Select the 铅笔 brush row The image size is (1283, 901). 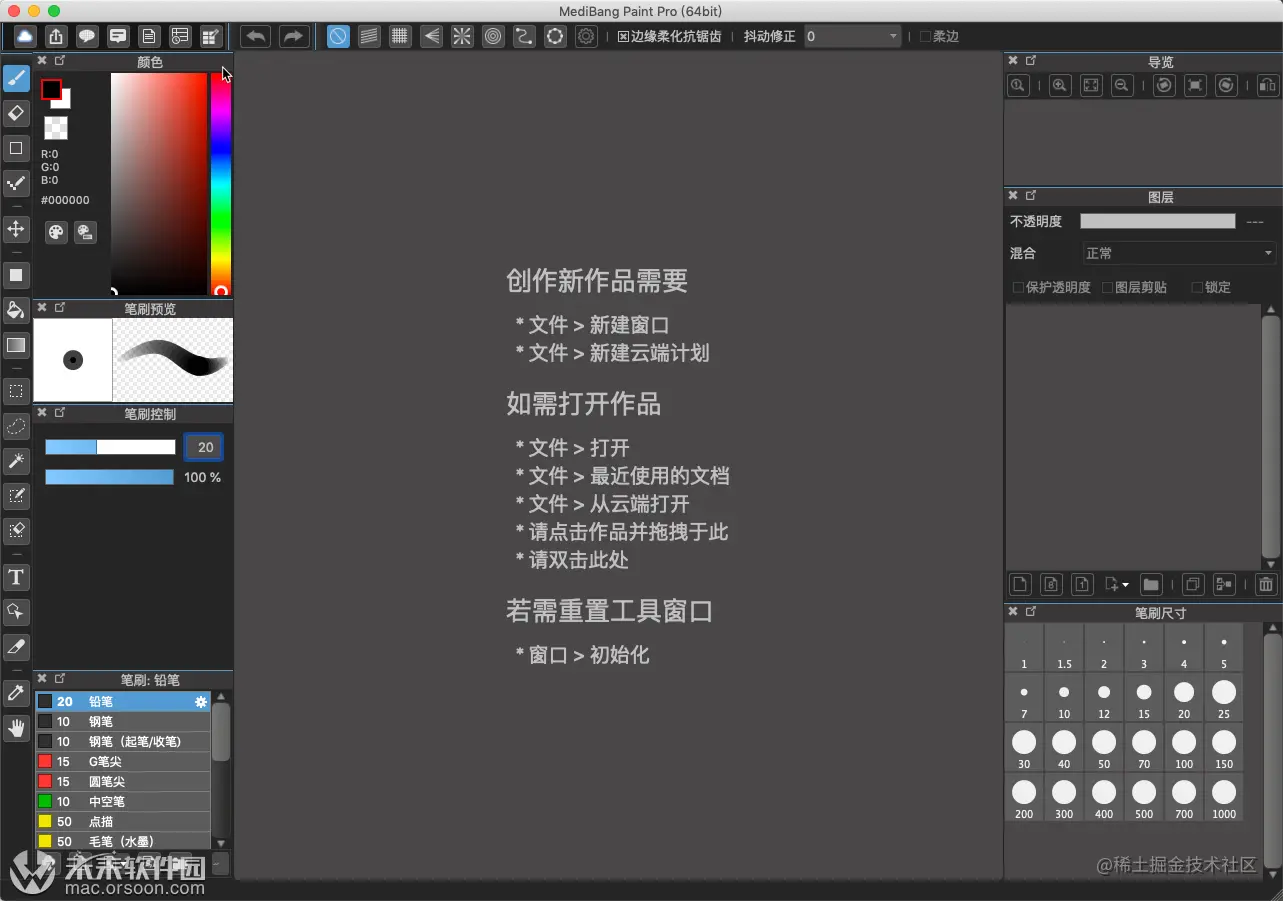pos(123,702)
